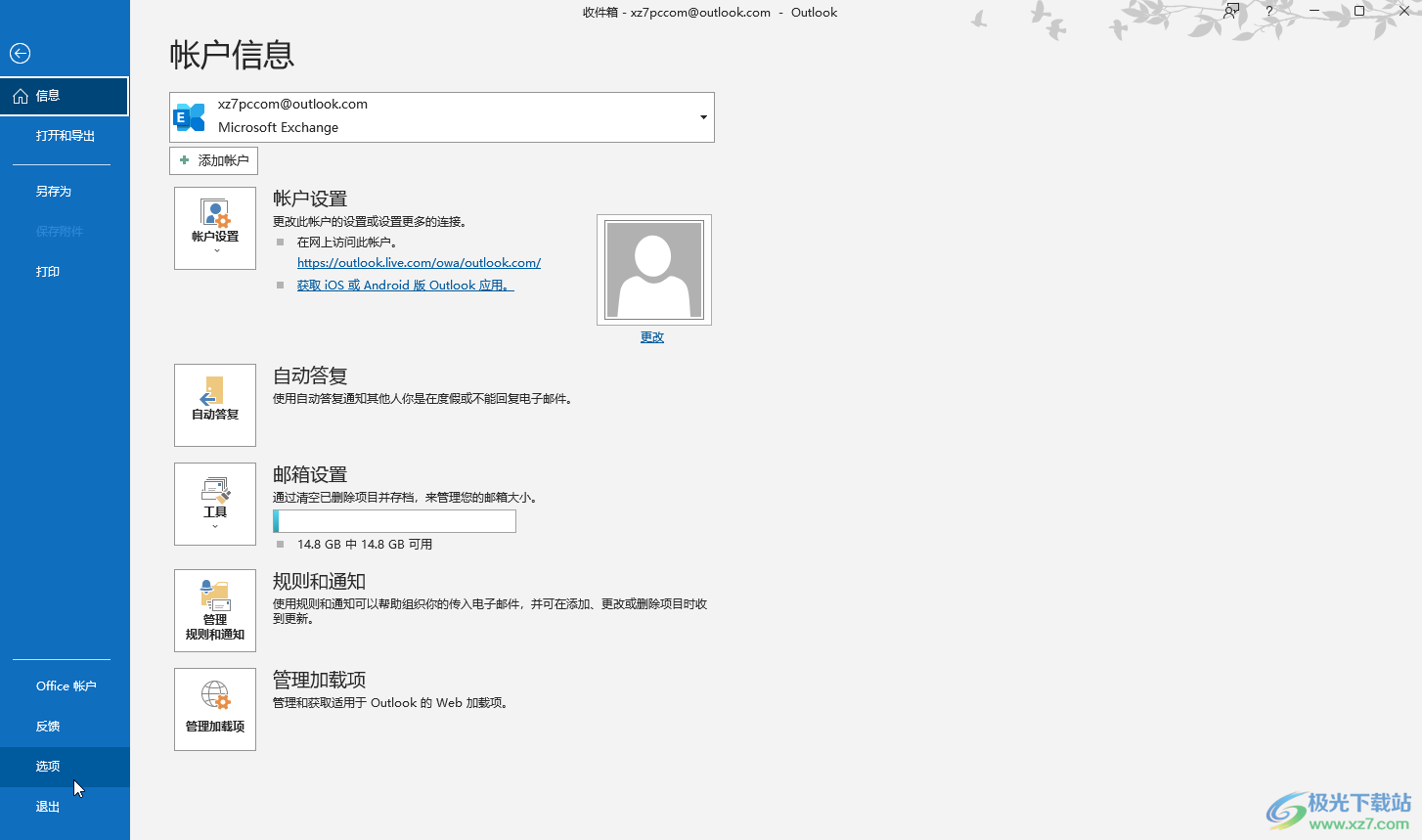This screenshot has height=840, width=1422.
Task: Open 打开和导出 in sidebar
Action: (65, 136)
